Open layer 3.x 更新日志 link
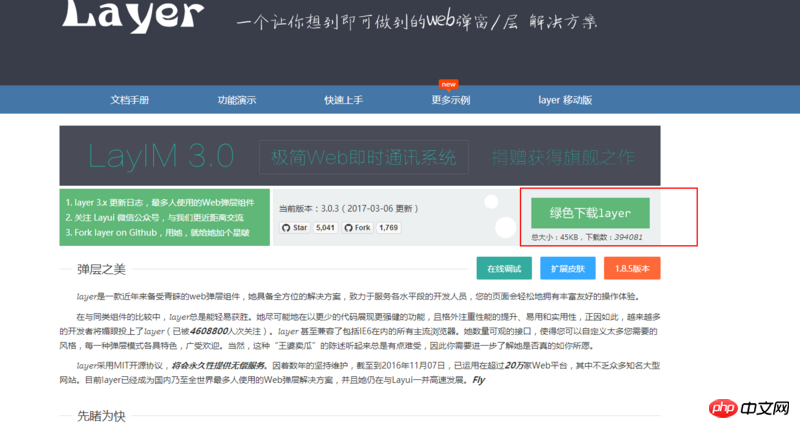Image resolution: width=800 pixels, height=428 pixels. pyautogui.click(x=160, y=203)
